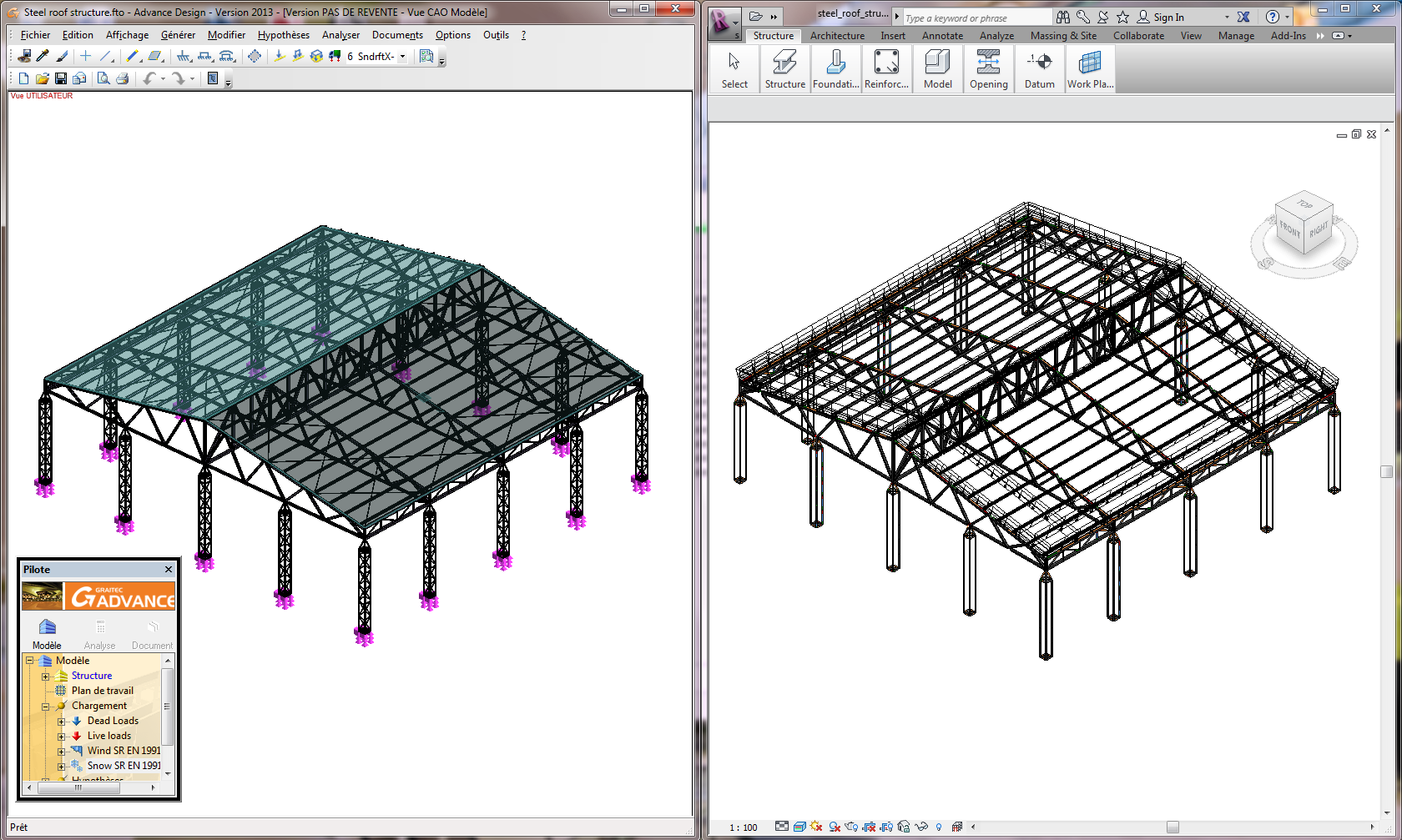
Task: Save the Advance Design model with the disk icon
Action: pyautogui.click(x=61, y=78)
